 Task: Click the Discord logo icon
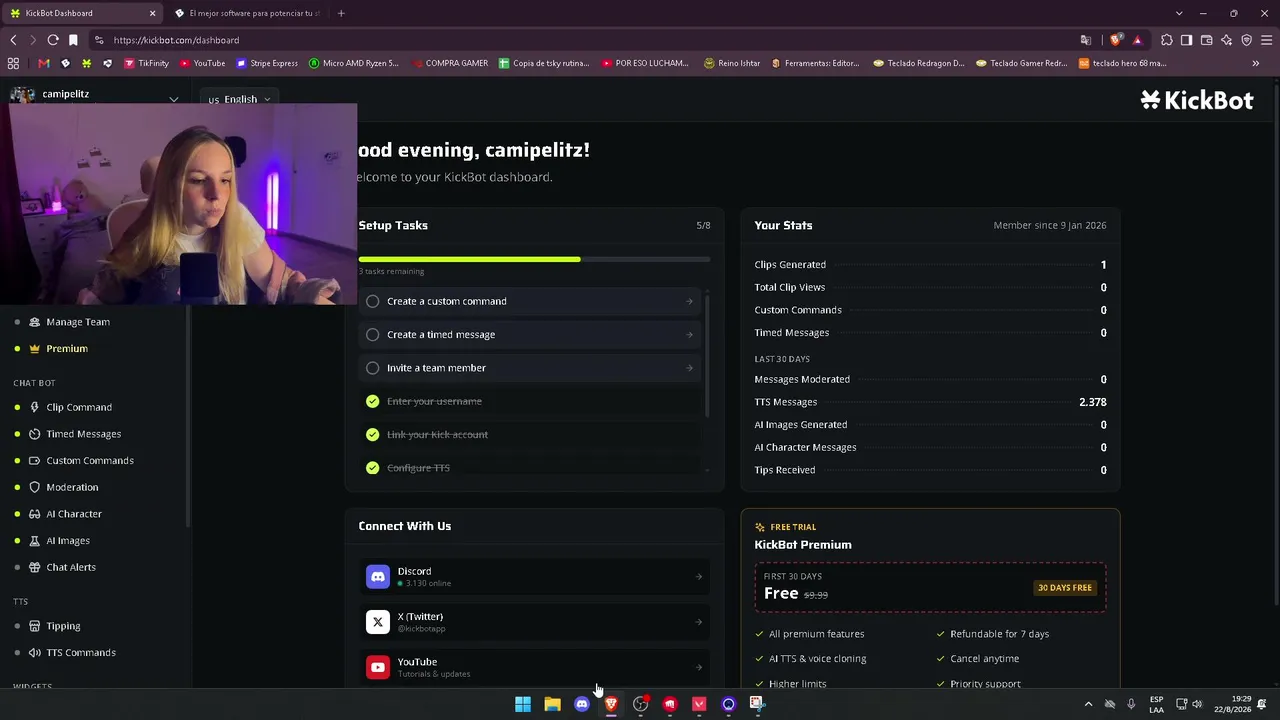pos(378,577)
